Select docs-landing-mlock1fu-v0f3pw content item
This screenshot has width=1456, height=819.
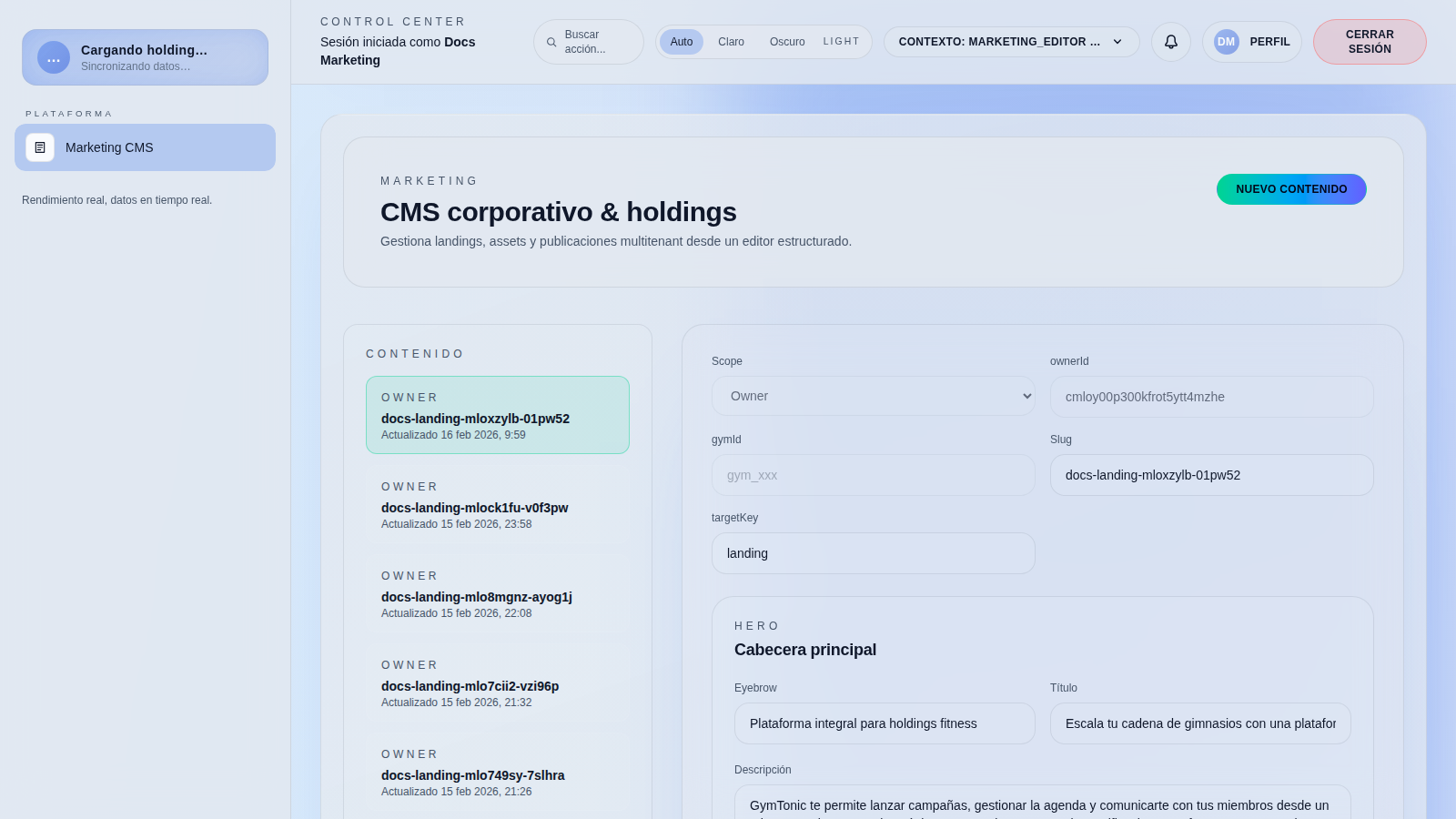tap(497, 505)
